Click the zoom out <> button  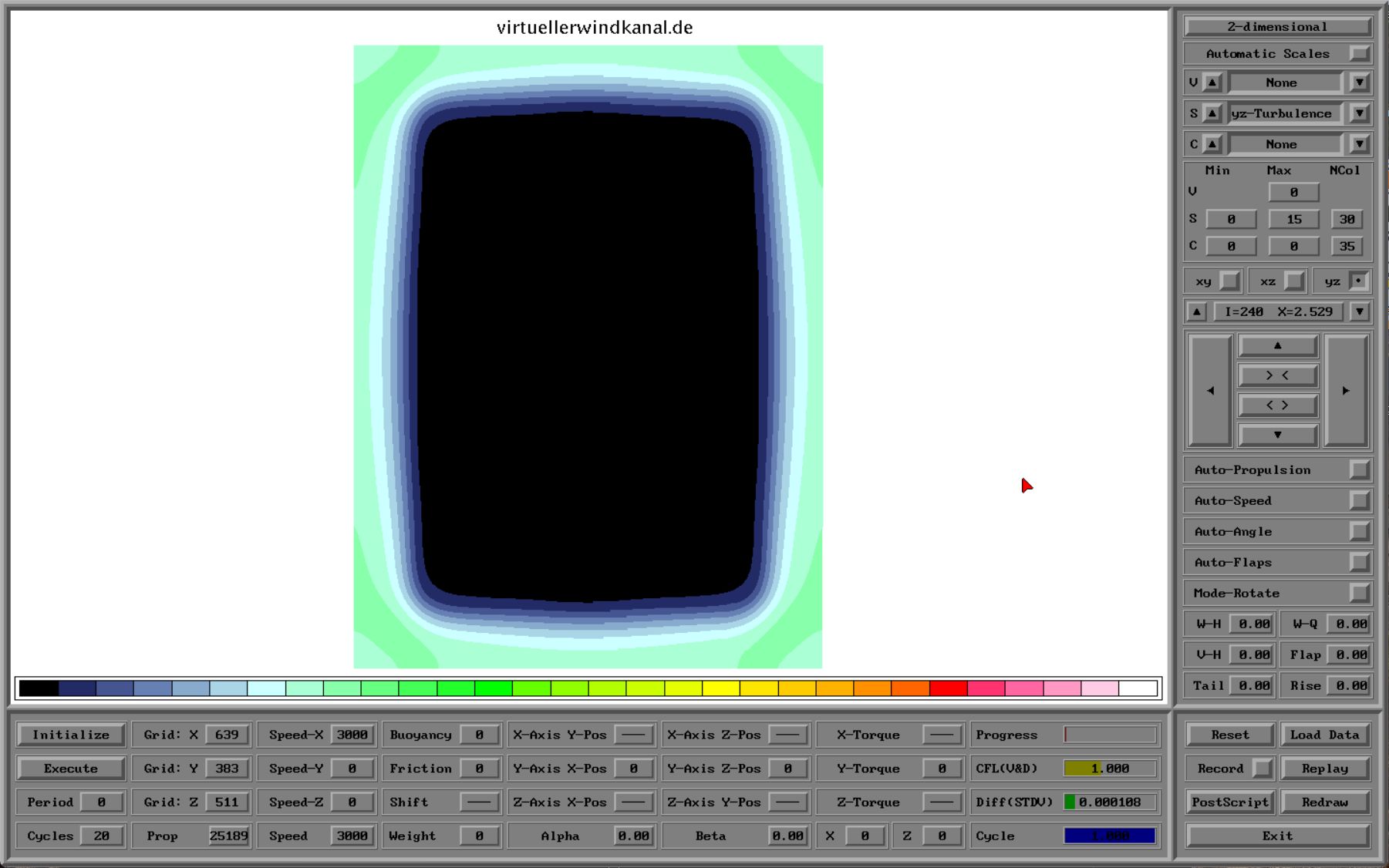(x=1277, y=405)
